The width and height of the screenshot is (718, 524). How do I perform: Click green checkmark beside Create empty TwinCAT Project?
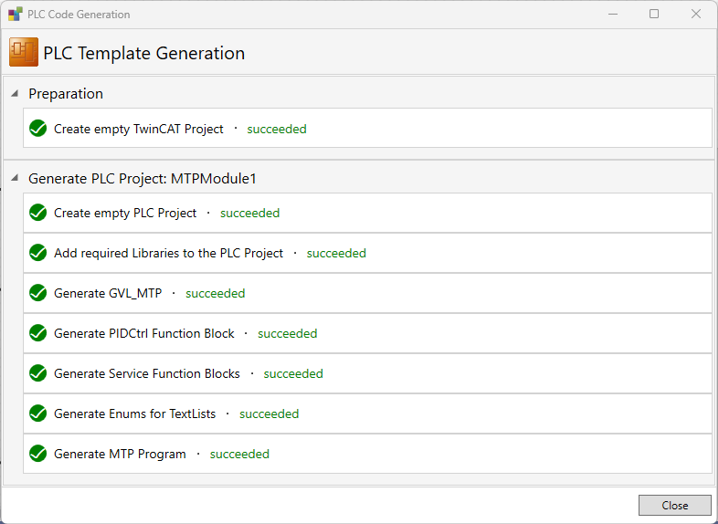click(x=38, y=129)
